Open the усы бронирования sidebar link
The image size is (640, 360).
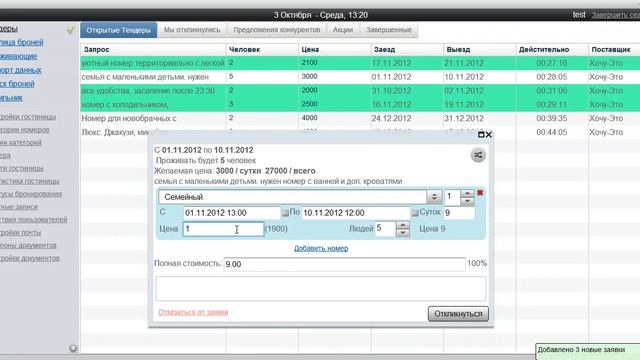pos(31,194)
